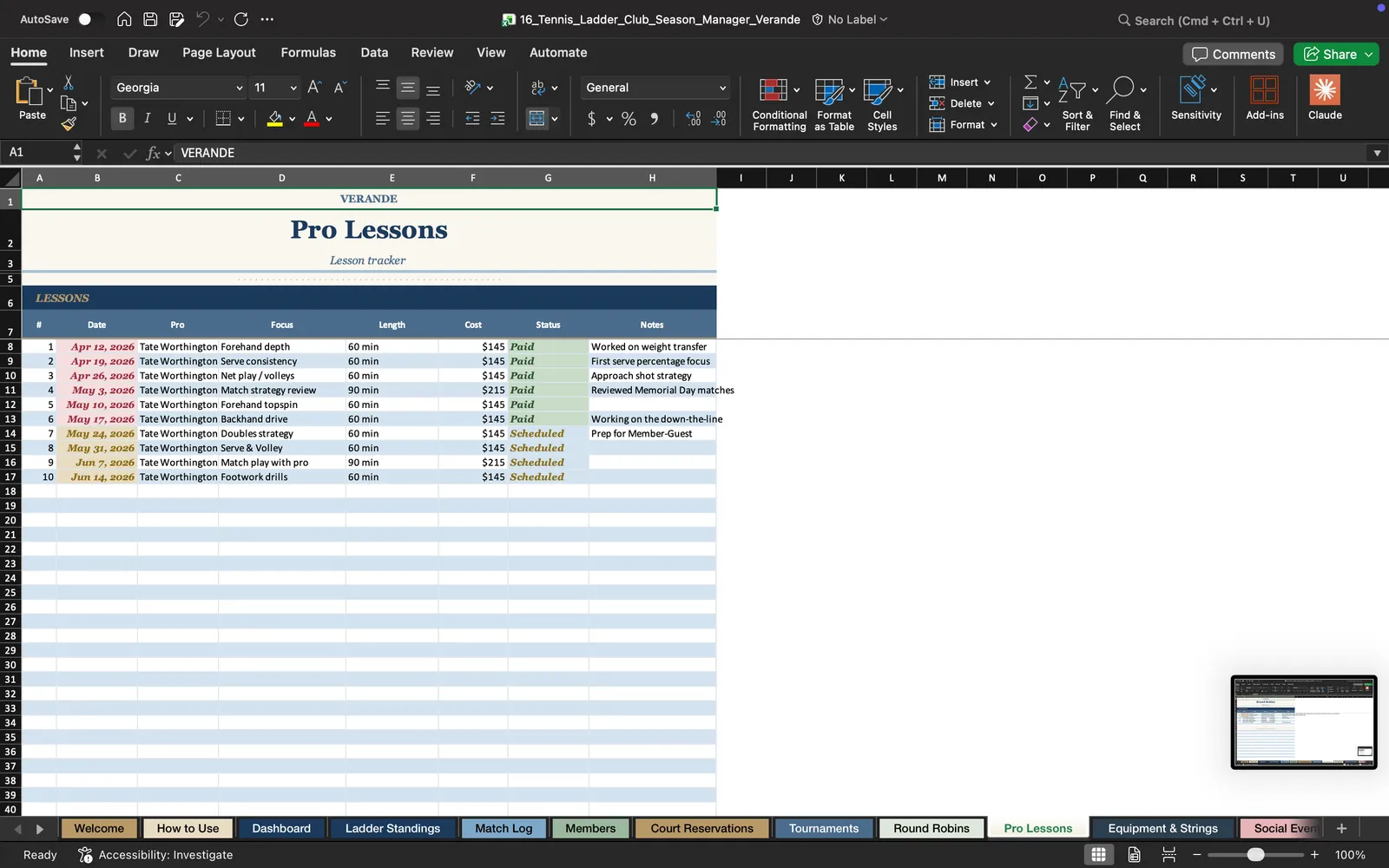Click the Paste clipboard icon
This screenshot has height=868, width=1389.
coord(29,91)
